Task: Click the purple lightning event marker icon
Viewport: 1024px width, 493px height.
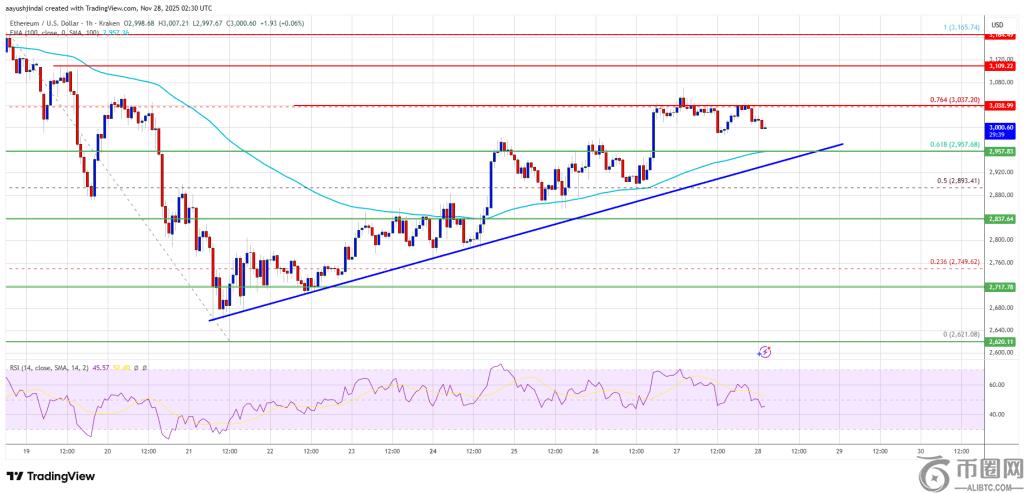Action: tap(765, 352)
